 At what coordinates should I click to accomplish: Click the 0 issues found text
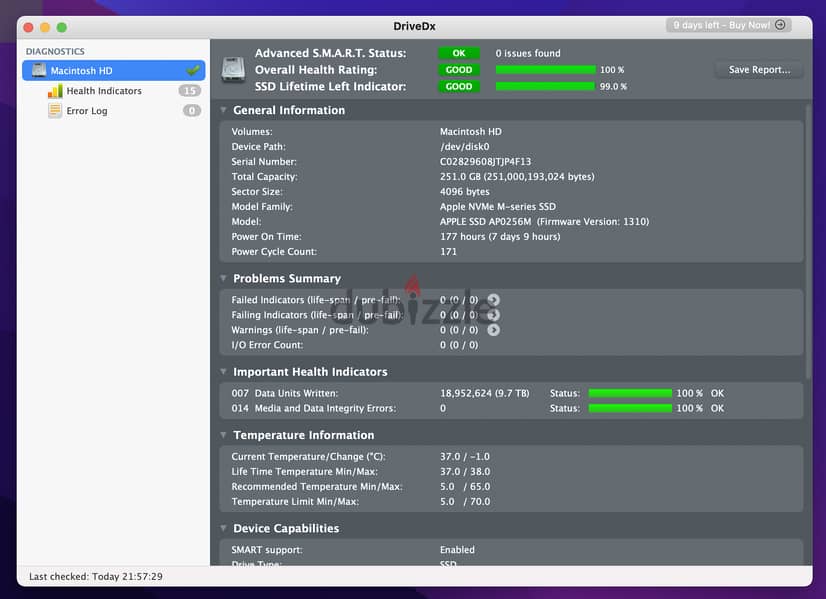[528, 53]
